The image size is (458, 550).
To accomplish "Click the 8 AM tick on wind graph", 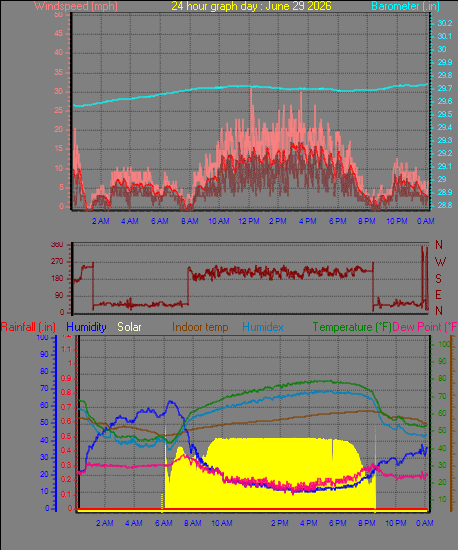I will pyautogui.click(x=190, y=221).
